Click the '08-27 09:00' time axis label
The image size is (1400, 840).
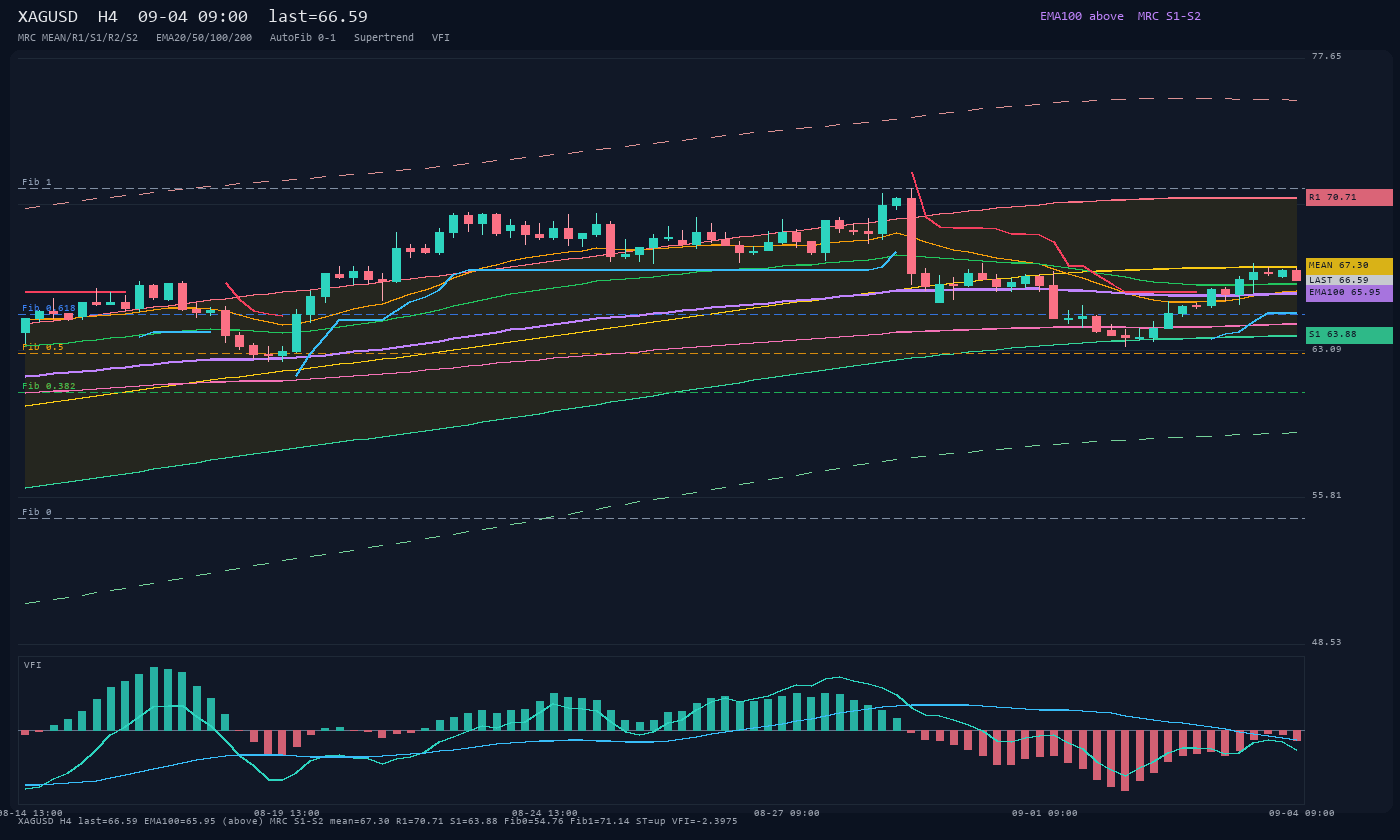tap(787, 813)
